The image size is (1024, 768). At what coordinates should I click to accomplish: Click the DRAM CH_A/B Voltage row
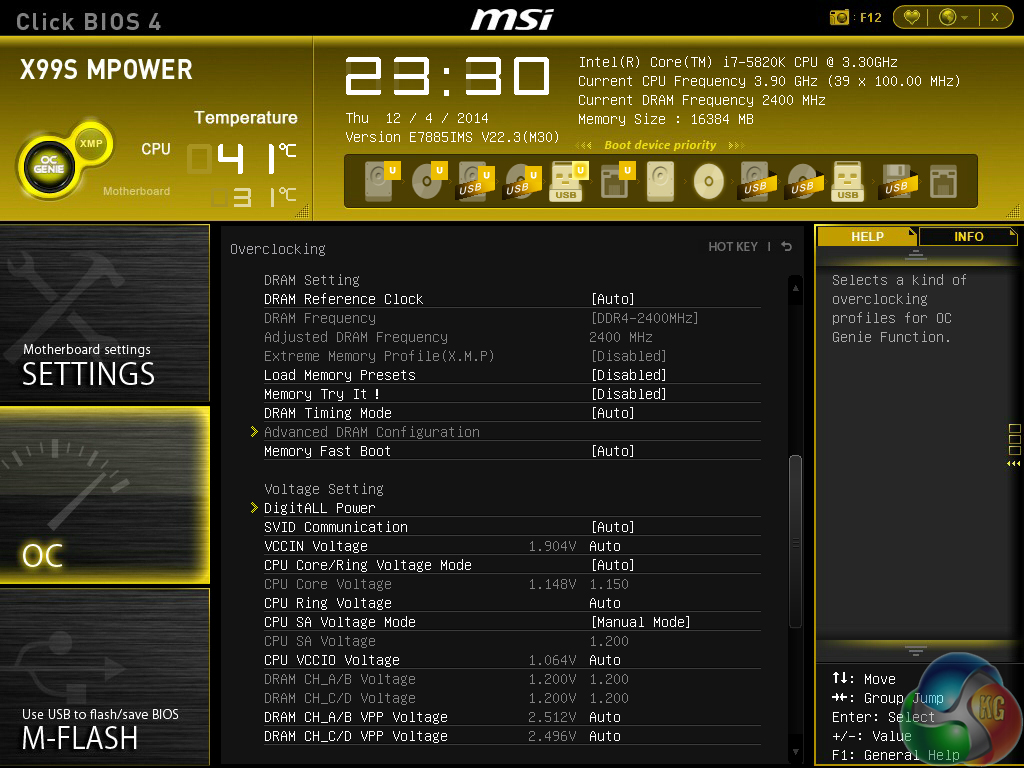(512, 679)
